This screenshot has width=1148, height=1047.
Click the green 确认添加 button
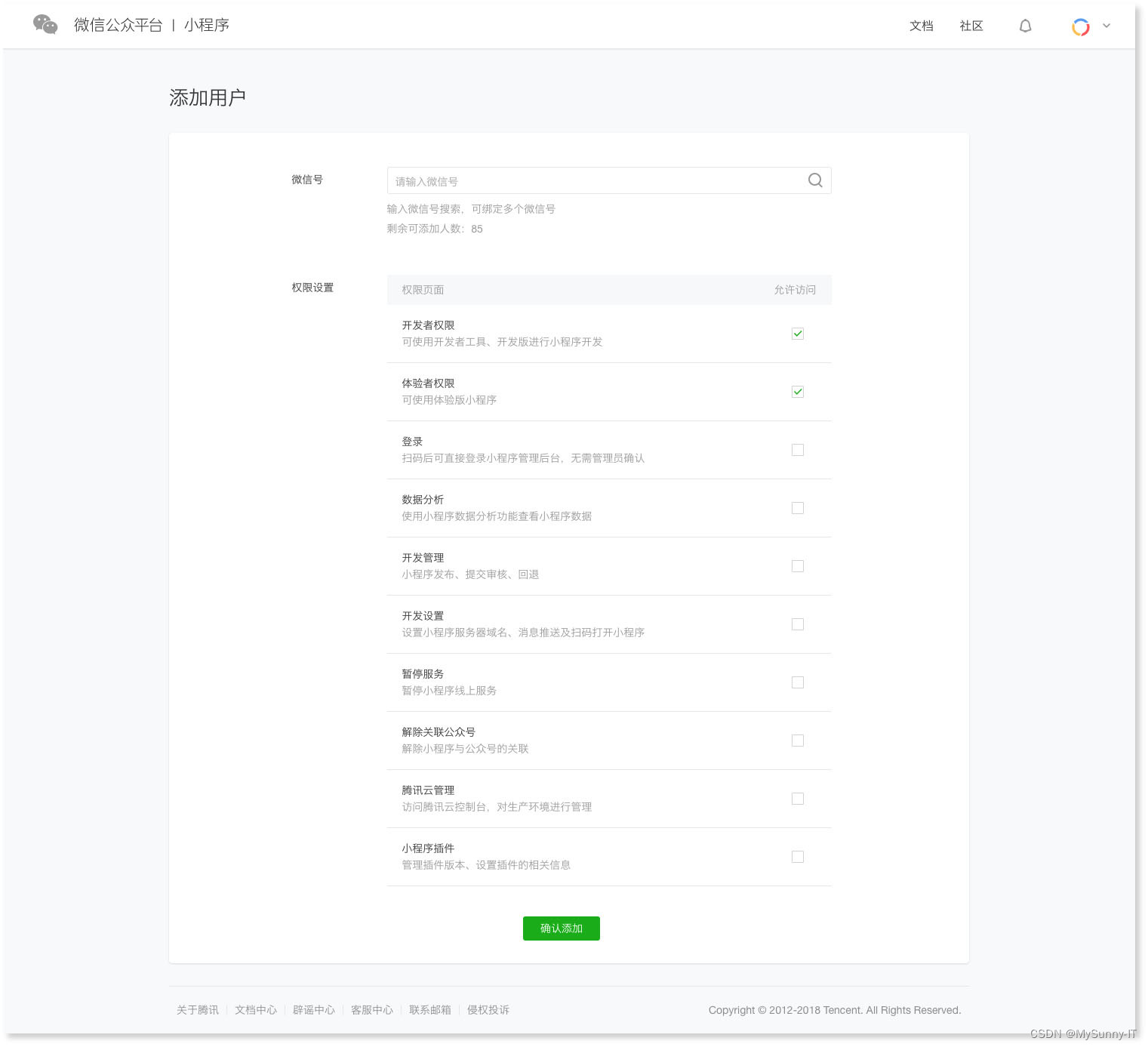562,928
